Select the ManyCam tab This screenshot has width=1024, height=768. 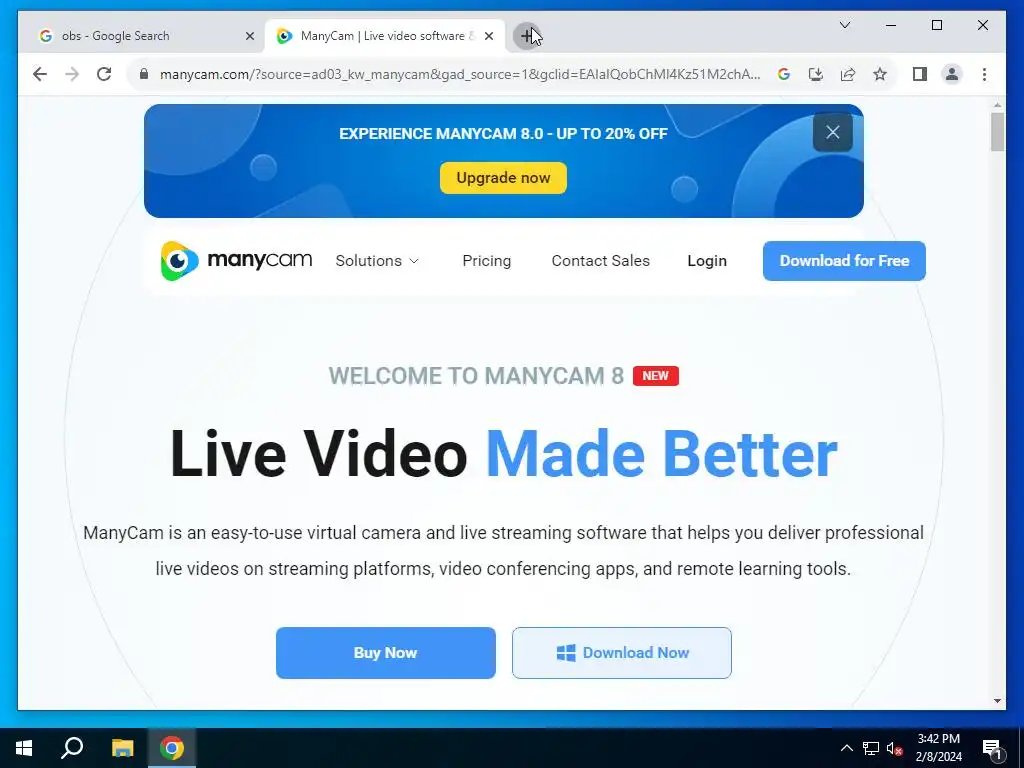[385, 36]
